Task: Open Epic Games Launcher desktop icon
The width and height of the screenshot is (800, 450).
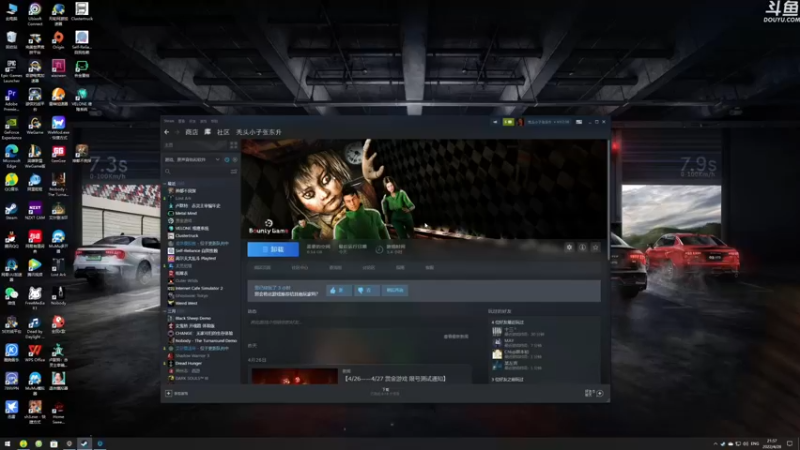Action: point(11,71)
